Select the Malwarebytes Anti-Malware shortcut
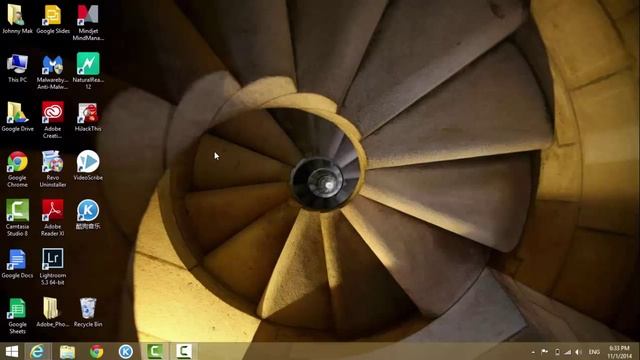Screen dimensions: 640x360 (x=53, y=71)
